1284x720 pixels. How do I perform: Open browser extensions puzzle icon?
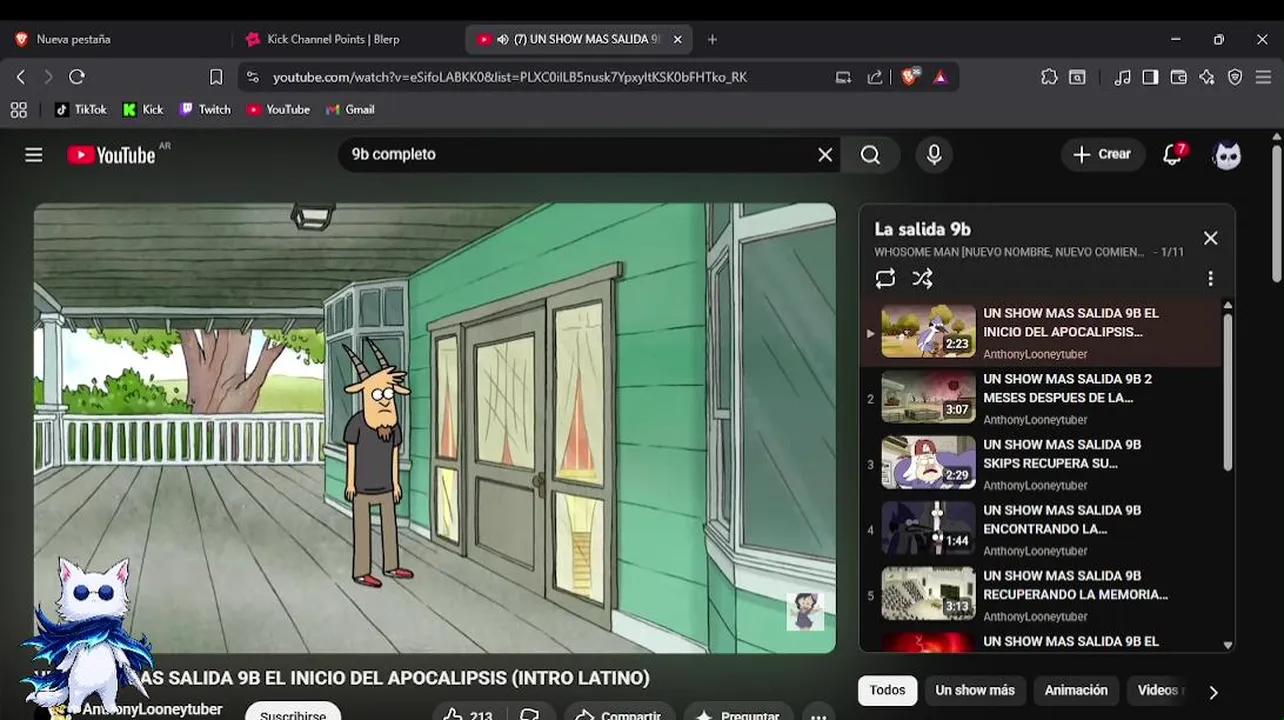pos(1049,77)
